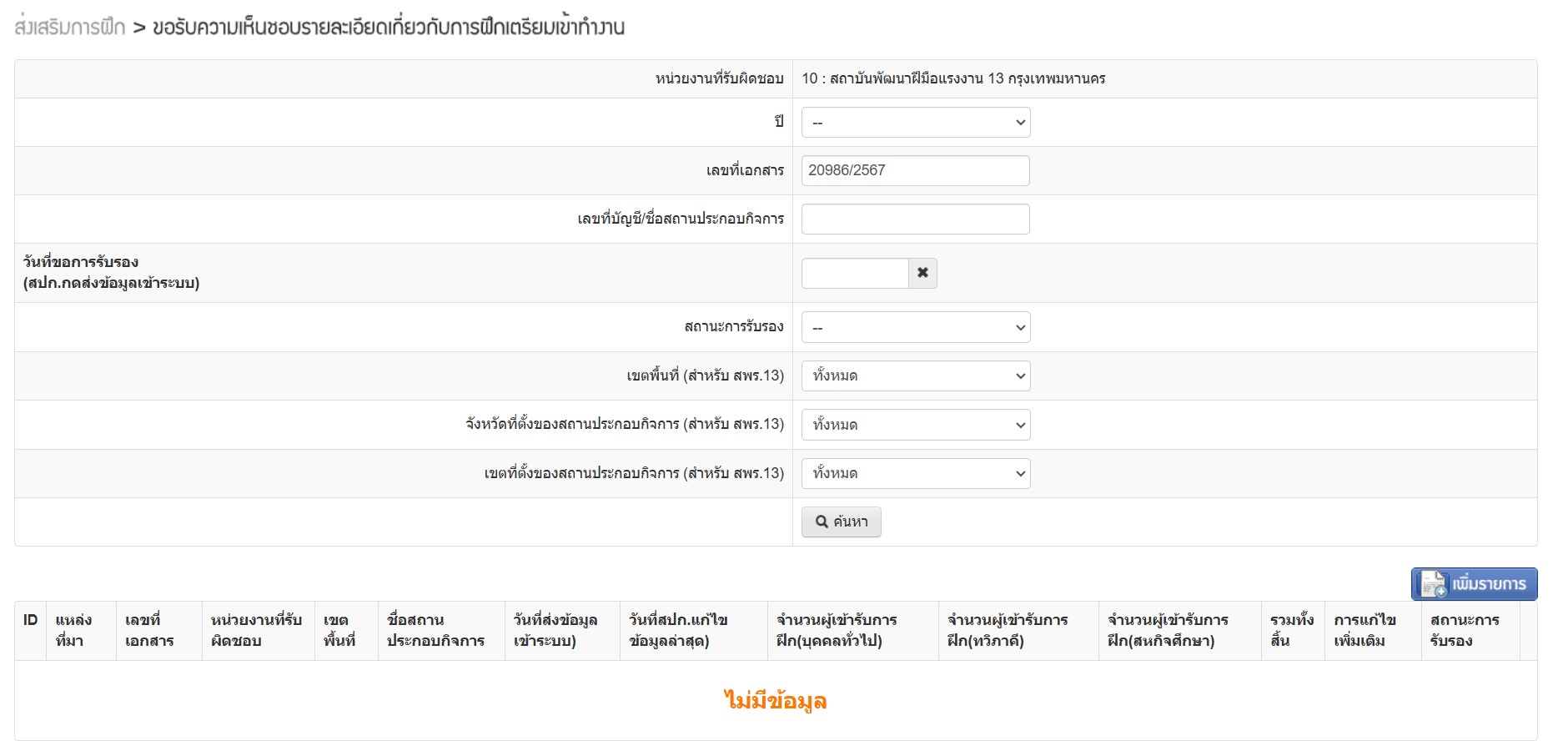Click the เพิ่มรายการ add item button
Viewport: 1568px width, 741px height.
(1474, 584)
